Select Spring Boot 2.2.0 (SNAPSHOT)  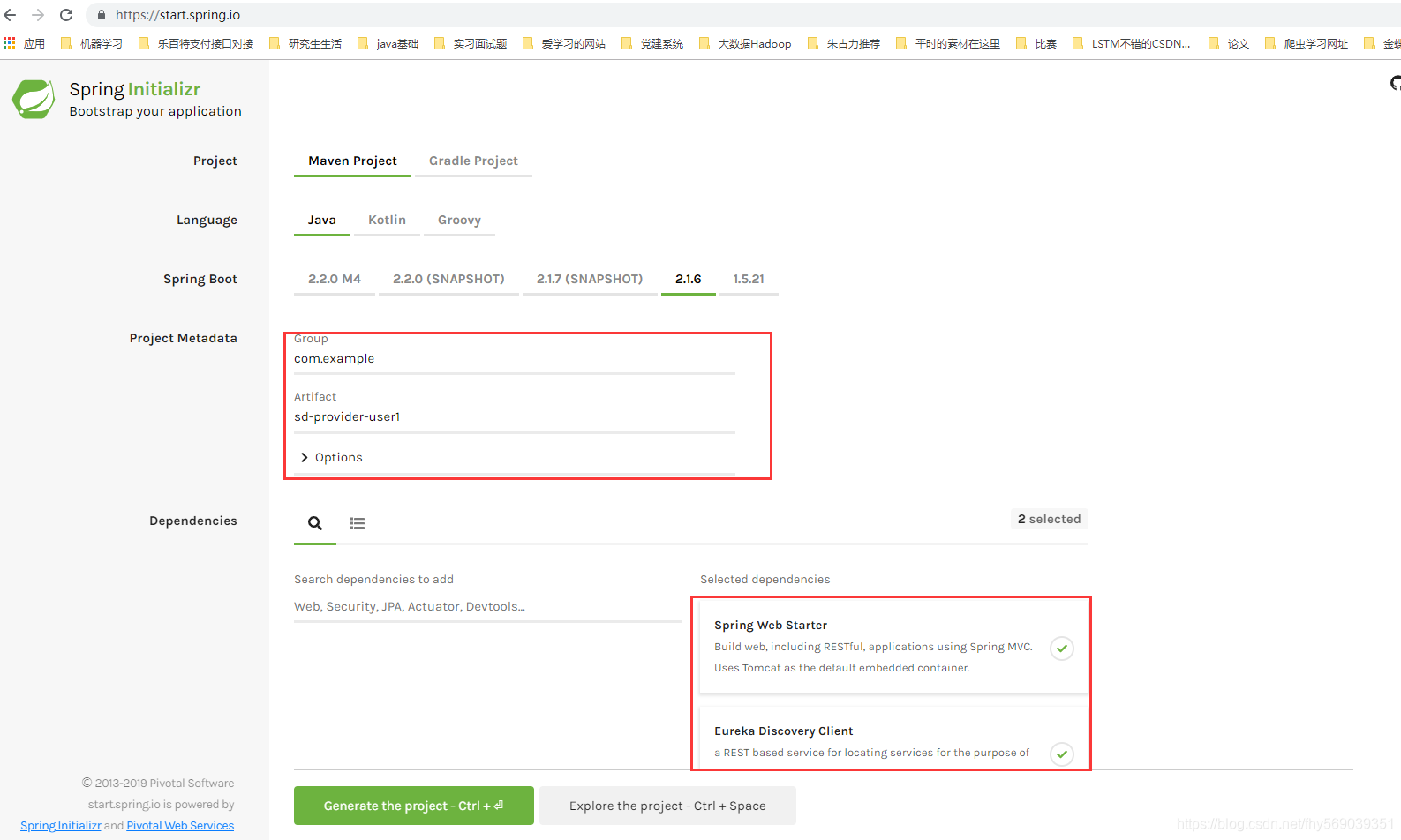pos(448,279)
